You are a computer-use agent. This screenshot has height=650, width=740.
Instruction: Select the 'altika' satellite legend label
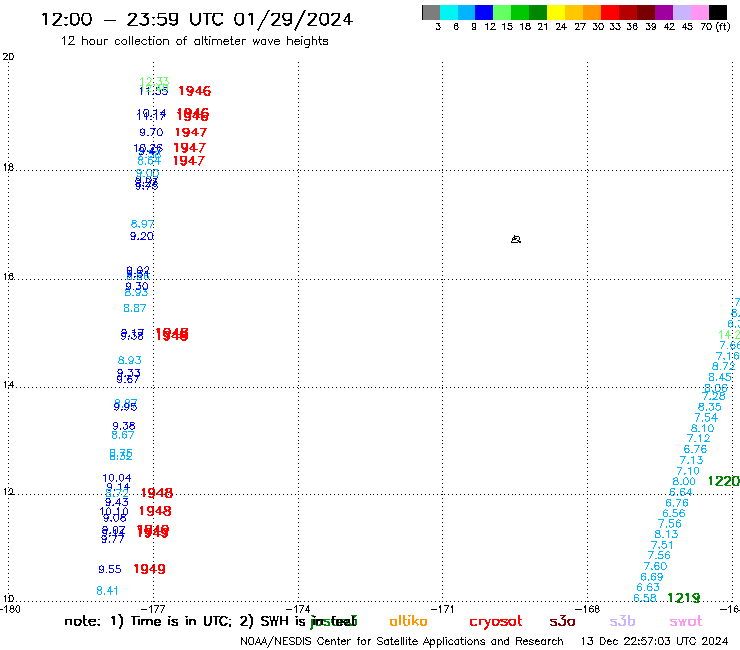pos(408,621)
